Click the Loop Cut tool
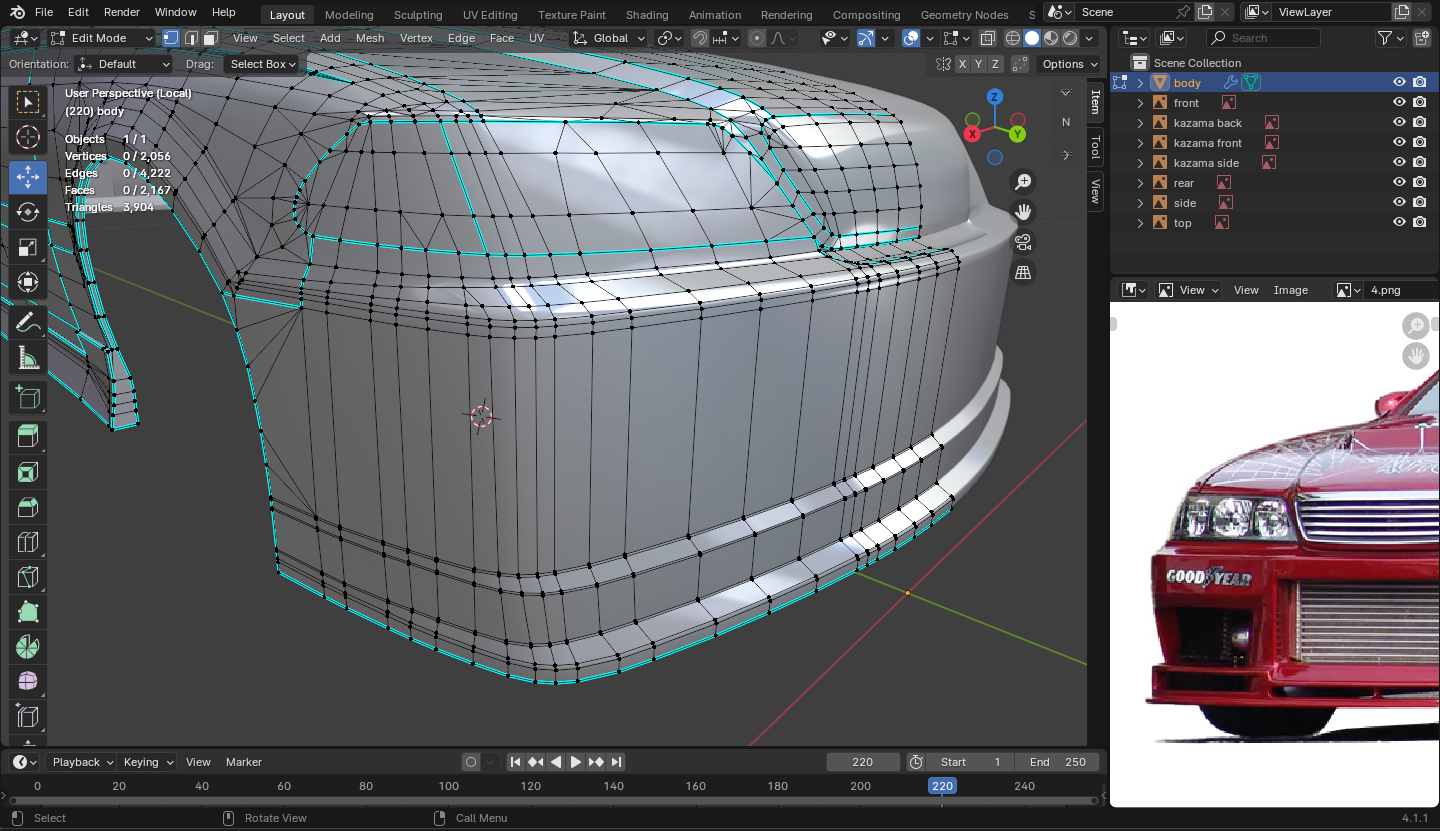The width and height of the screenshot is (1440, 831). tap(28, 542)
